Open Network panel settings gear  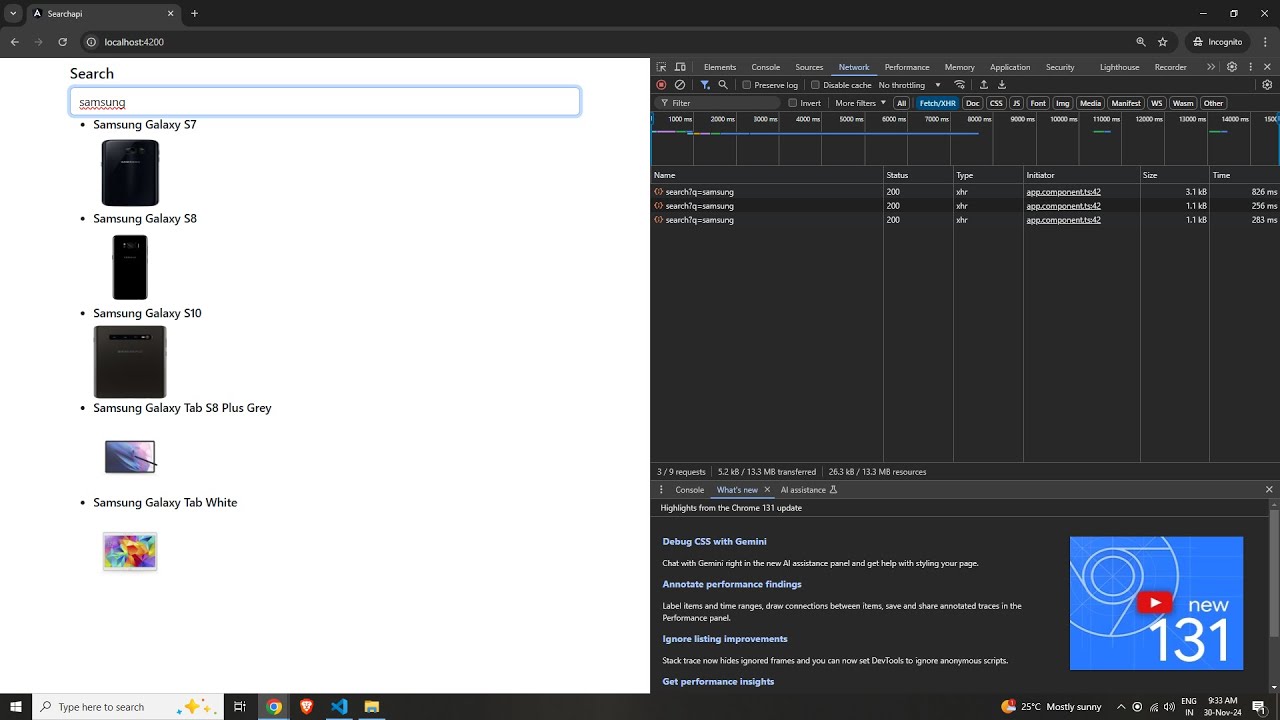tap(1267, 85)
